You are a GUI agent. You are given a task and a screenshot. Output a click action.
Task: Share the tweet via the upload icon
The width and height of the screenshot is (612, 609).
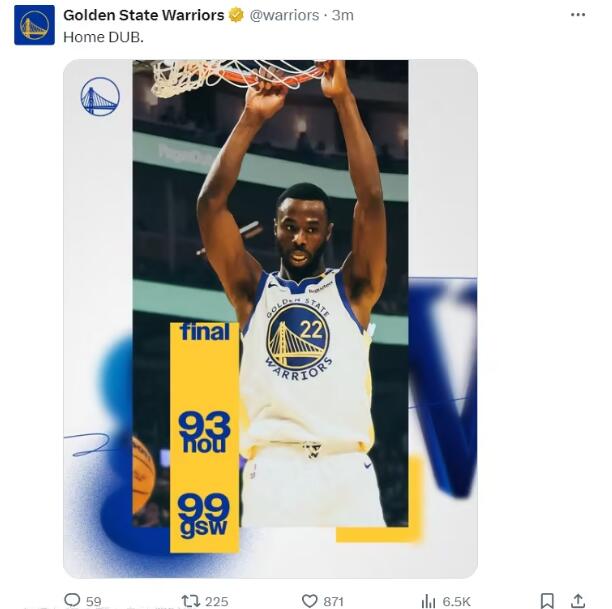coord(577,600)
